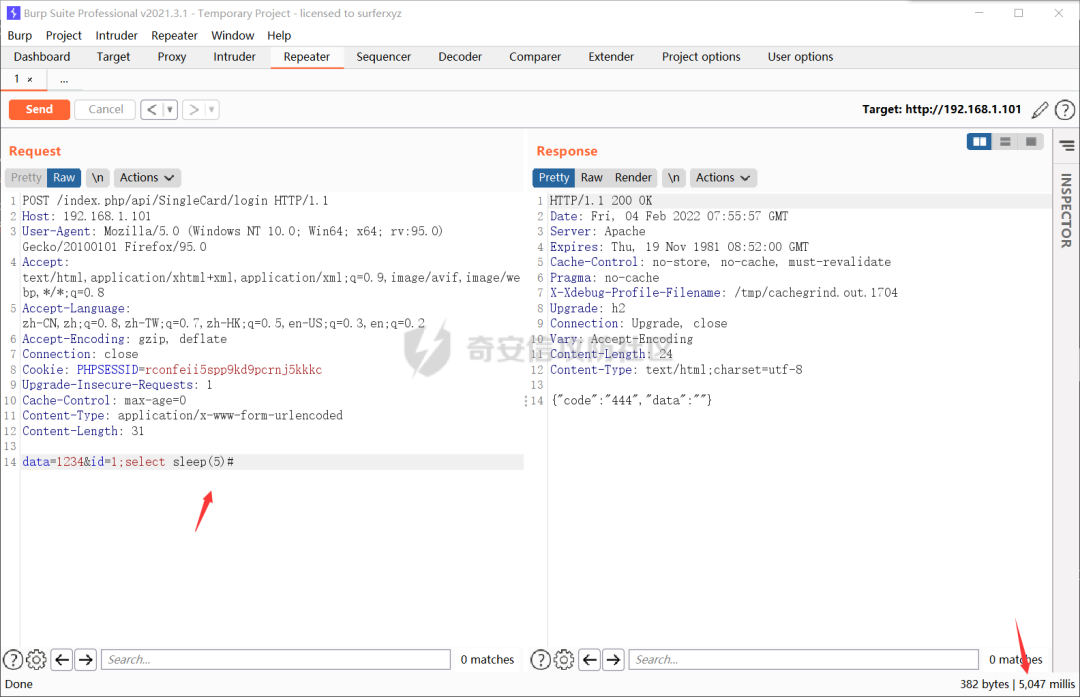Open forward-history dropdown arrow

pyautogui.click(x=211, y=110)
